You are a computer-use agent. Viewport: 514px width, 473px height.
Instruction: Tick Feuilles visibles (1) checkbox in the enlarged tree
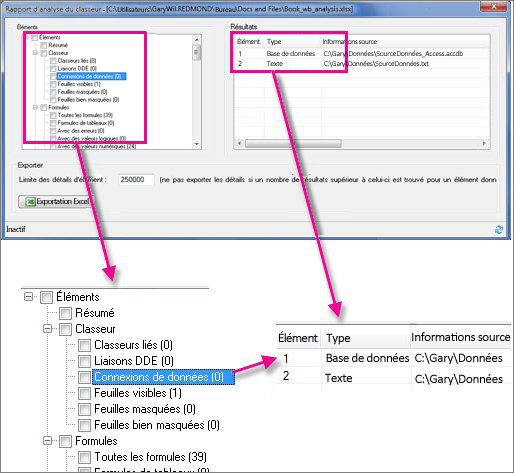tap(84, 393)
